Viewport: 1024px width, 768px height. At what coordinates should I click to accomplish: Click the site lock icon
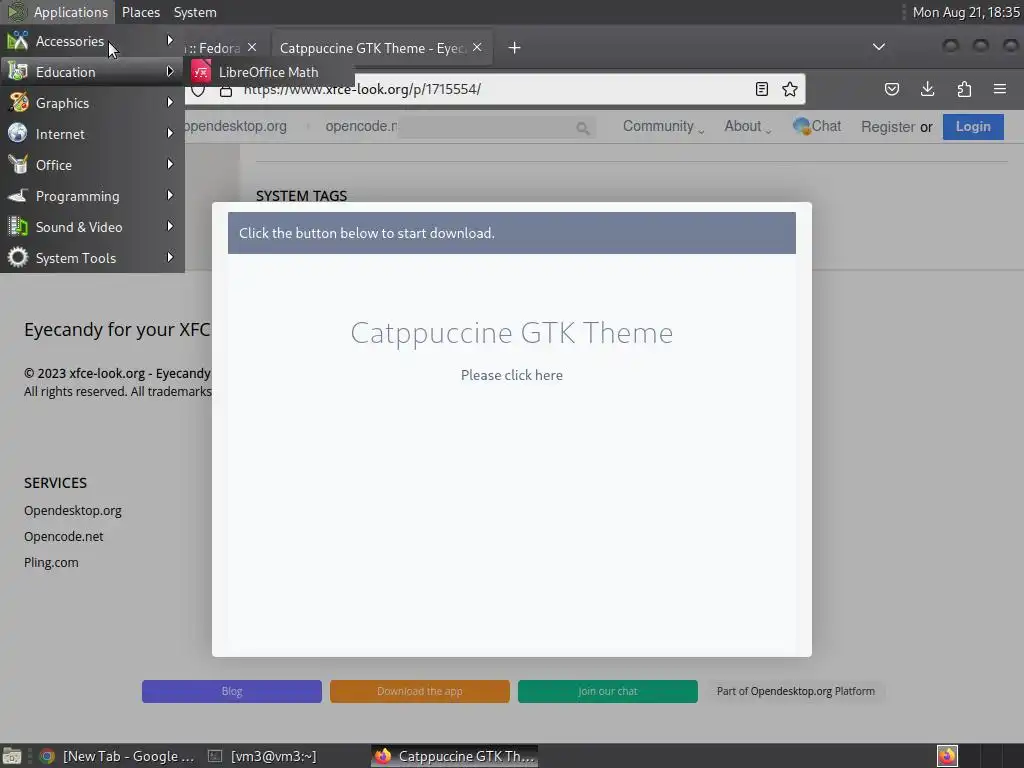(x=226, y=90)
